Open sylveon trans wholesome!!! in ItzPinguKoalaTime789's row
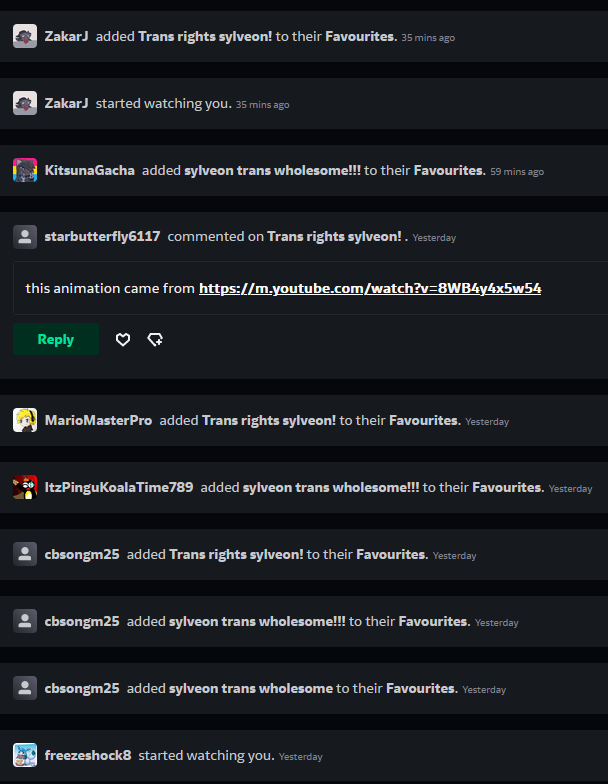 coord(331,488)
